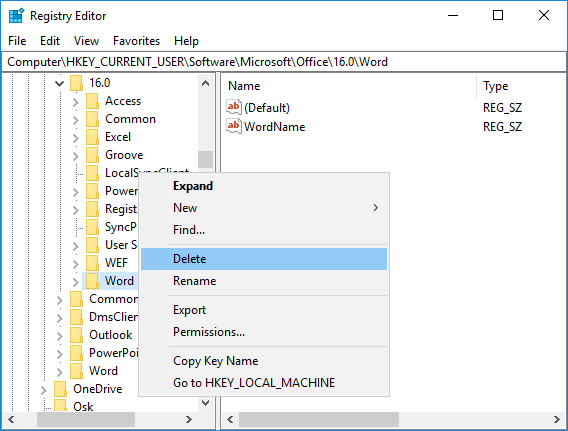Click the Access folder icon

click(x=92, y=101)
